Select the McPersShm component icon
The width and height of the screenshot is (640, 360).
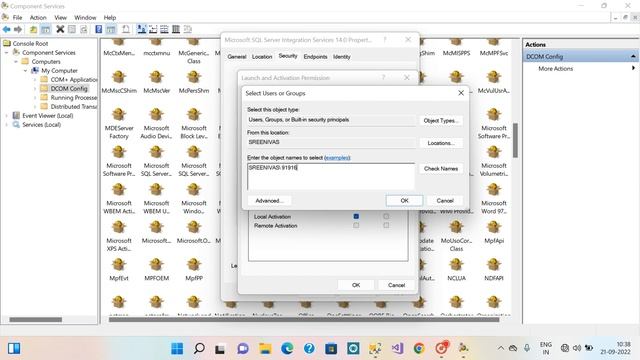tap(194, 82)
